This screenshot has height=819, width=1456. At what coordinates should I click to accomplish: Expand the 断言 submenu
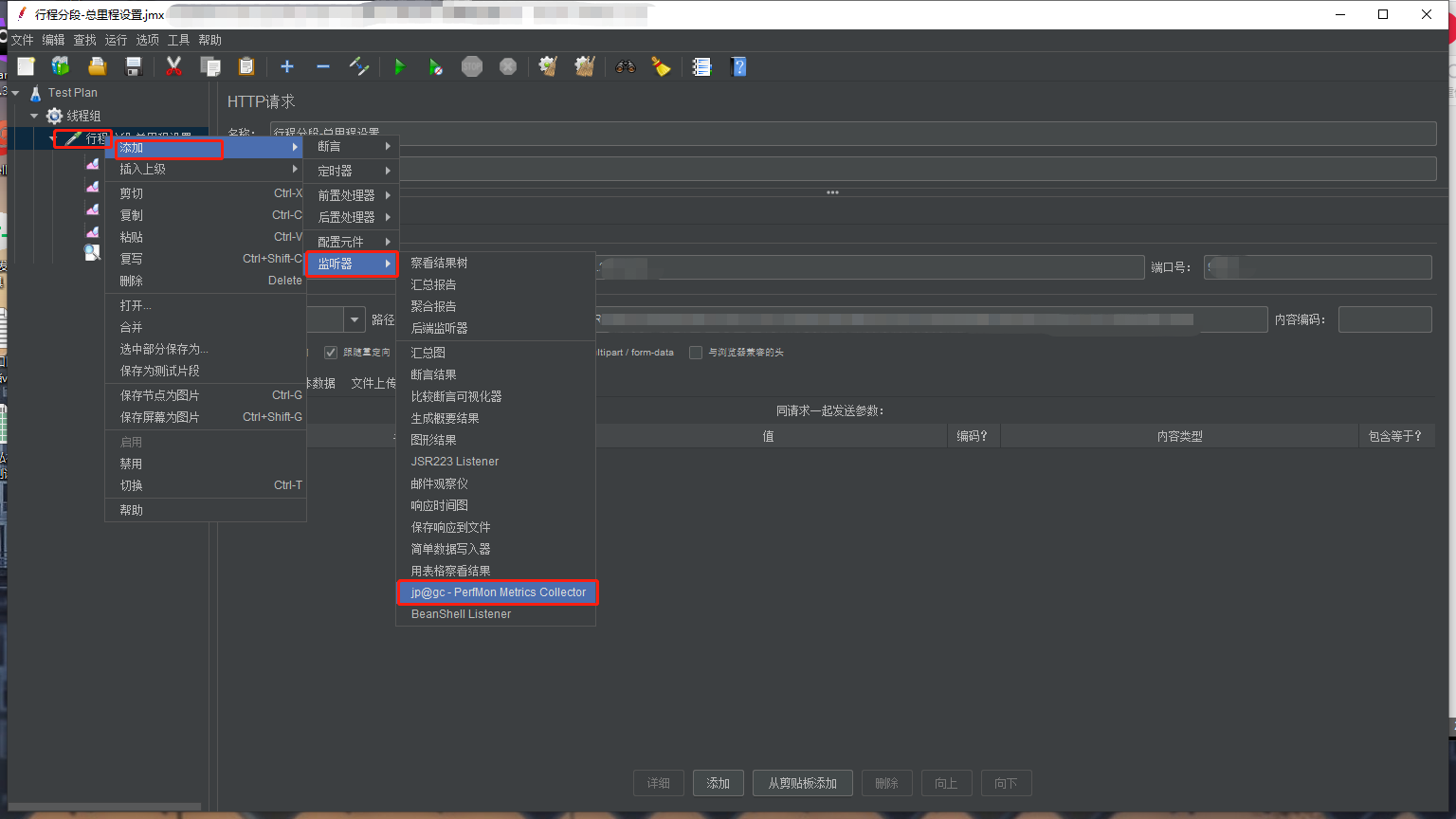[352, 146]
